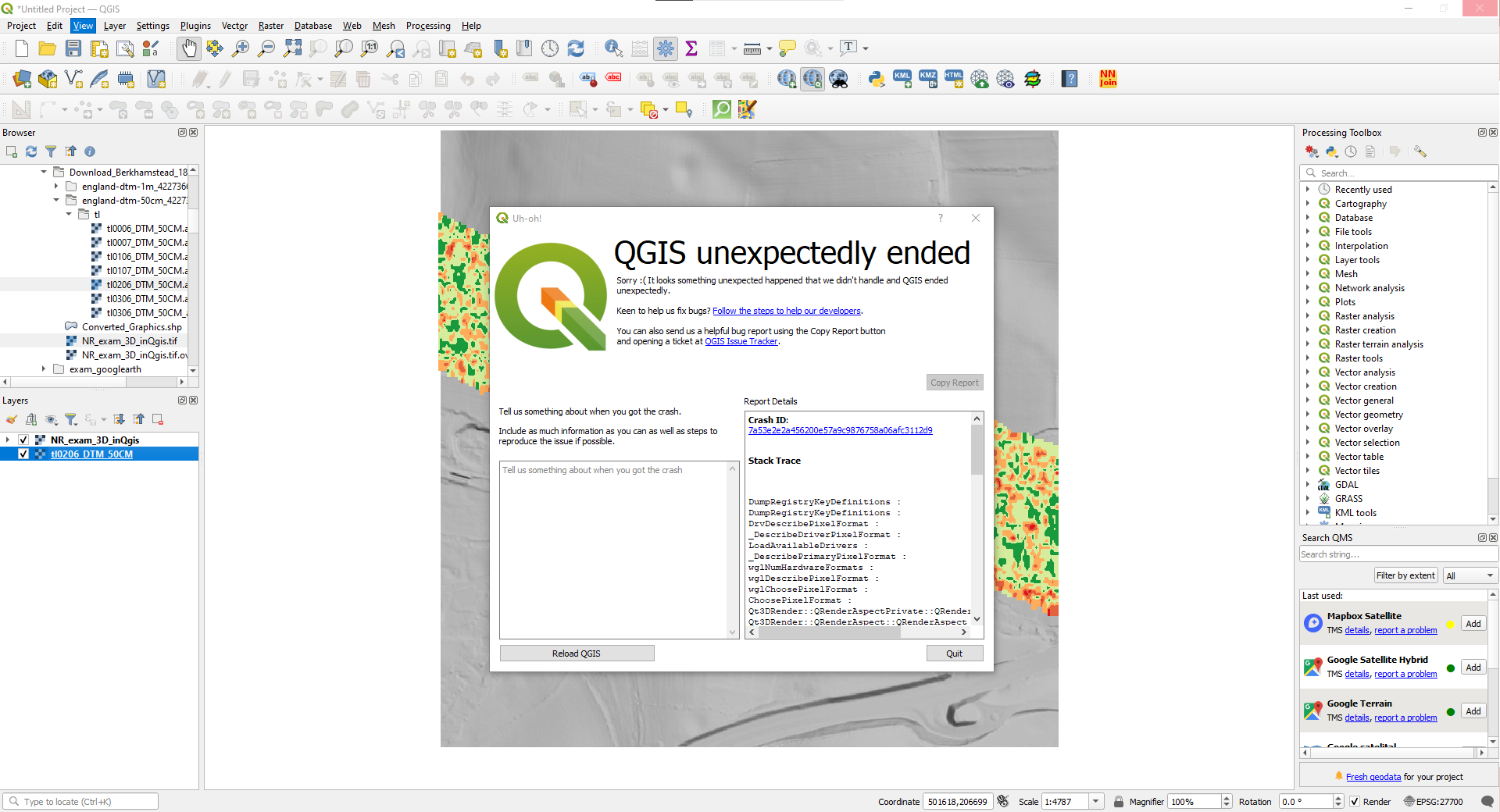
Task: Open the Python console from Processing Toolbox
Action: pyautogui.click(x=1331, y=151)
